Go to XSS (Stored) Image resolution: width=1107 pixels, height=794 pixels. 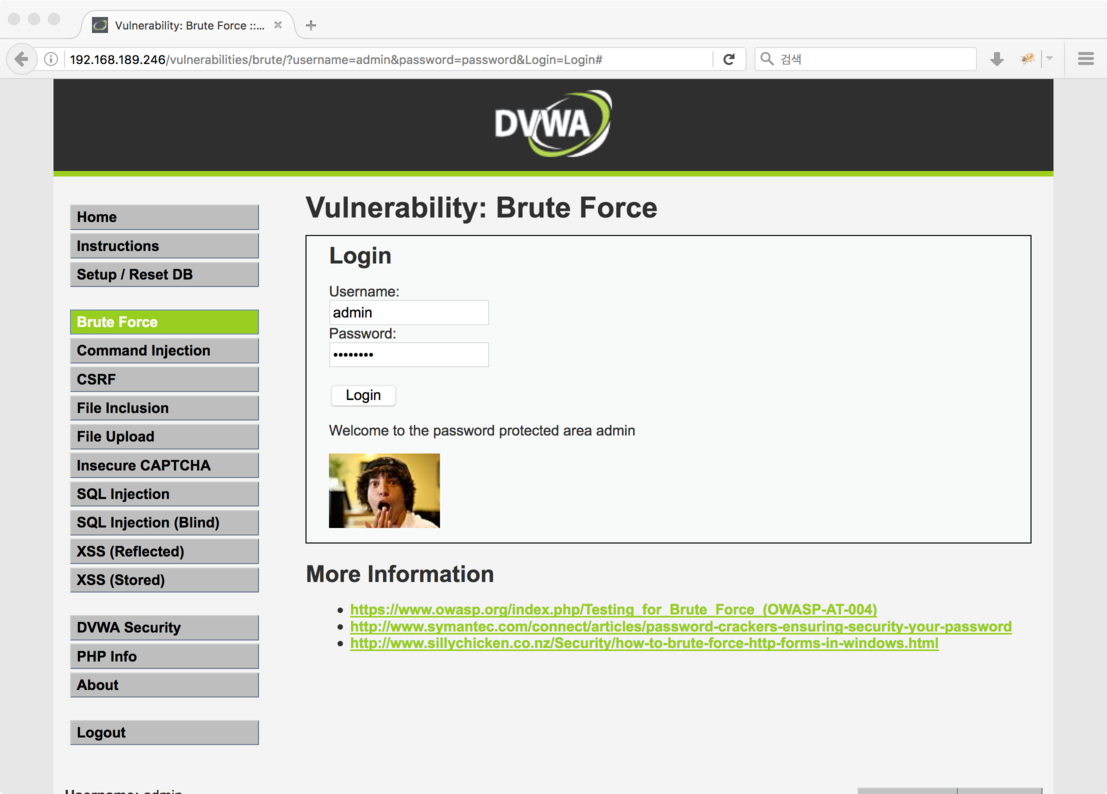point(164,580)
